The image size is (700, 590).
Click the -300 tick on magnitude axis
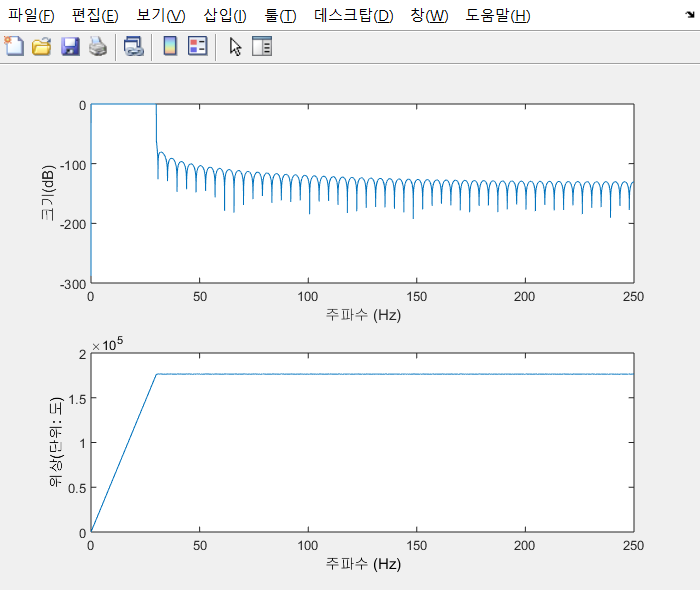(x=73, y=284)
